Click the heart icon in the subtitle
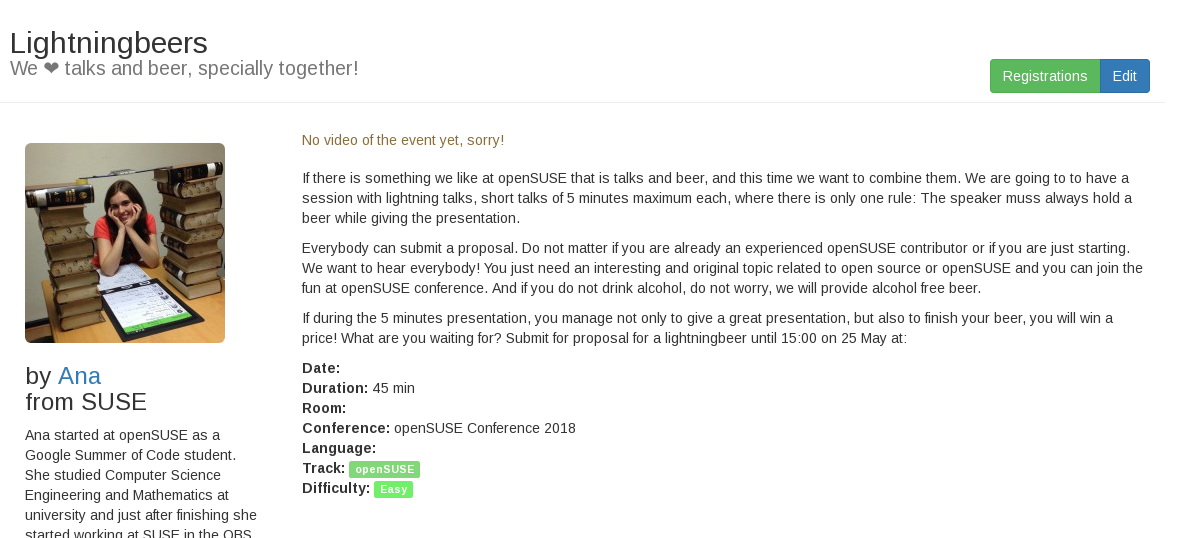The image size is (1182, 538). coord(51,69)
